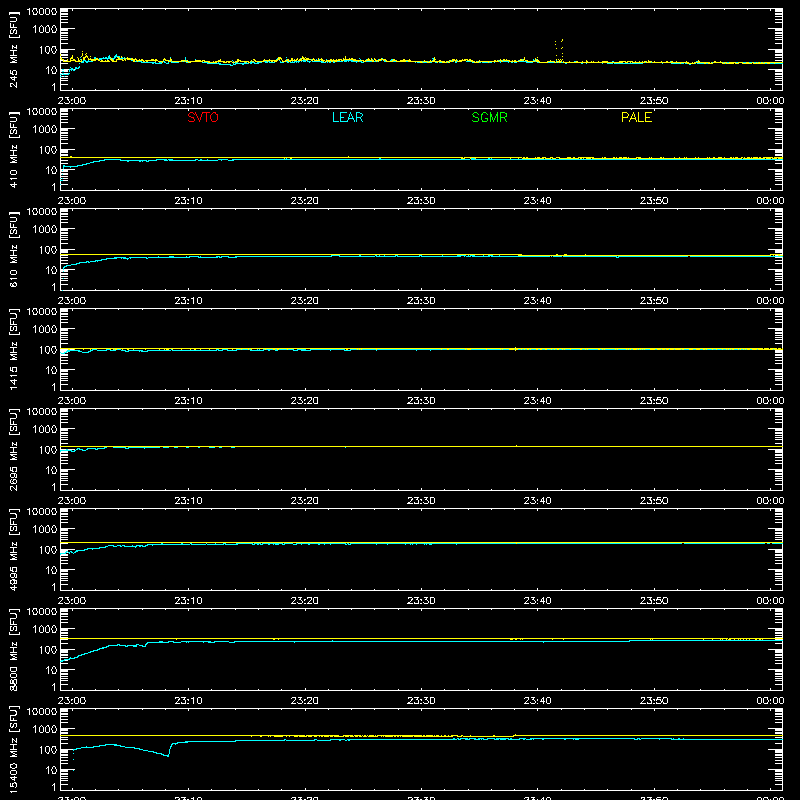Image resolution: width=800 pixels, height=800 pixels.
Task: Select the 245 MHz [SFU] axis title
Action: pyautogui.click(x=14, y=49)
